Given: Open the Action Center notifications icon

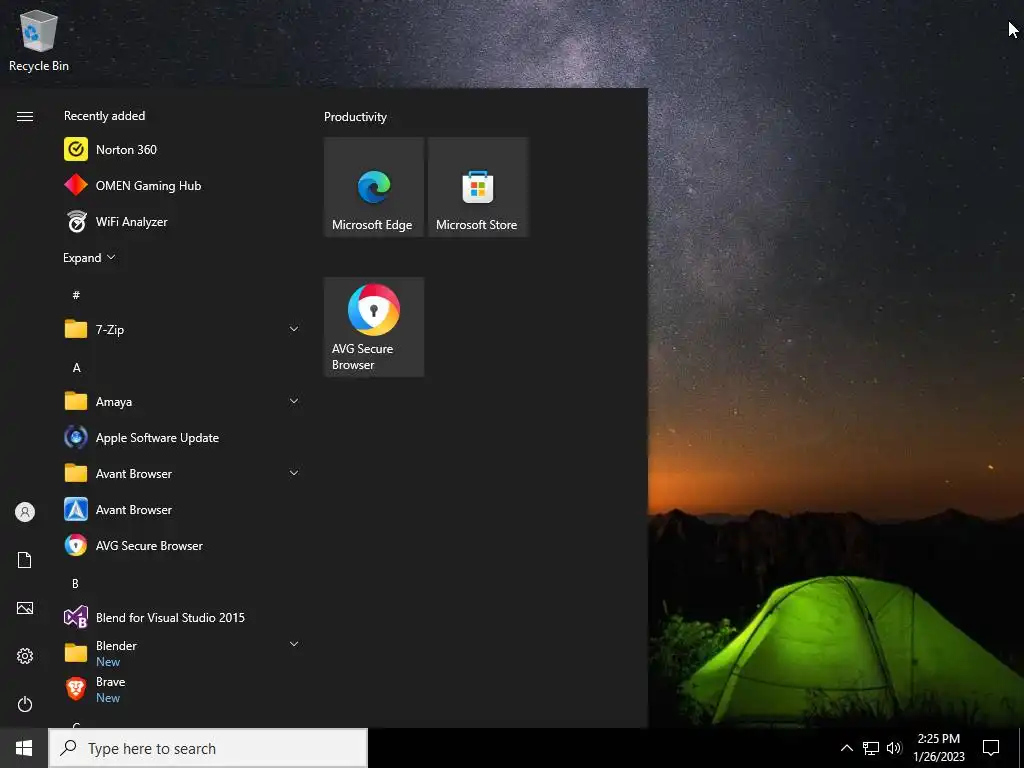Looking at the screenshot, I should (x=991, y=748).
